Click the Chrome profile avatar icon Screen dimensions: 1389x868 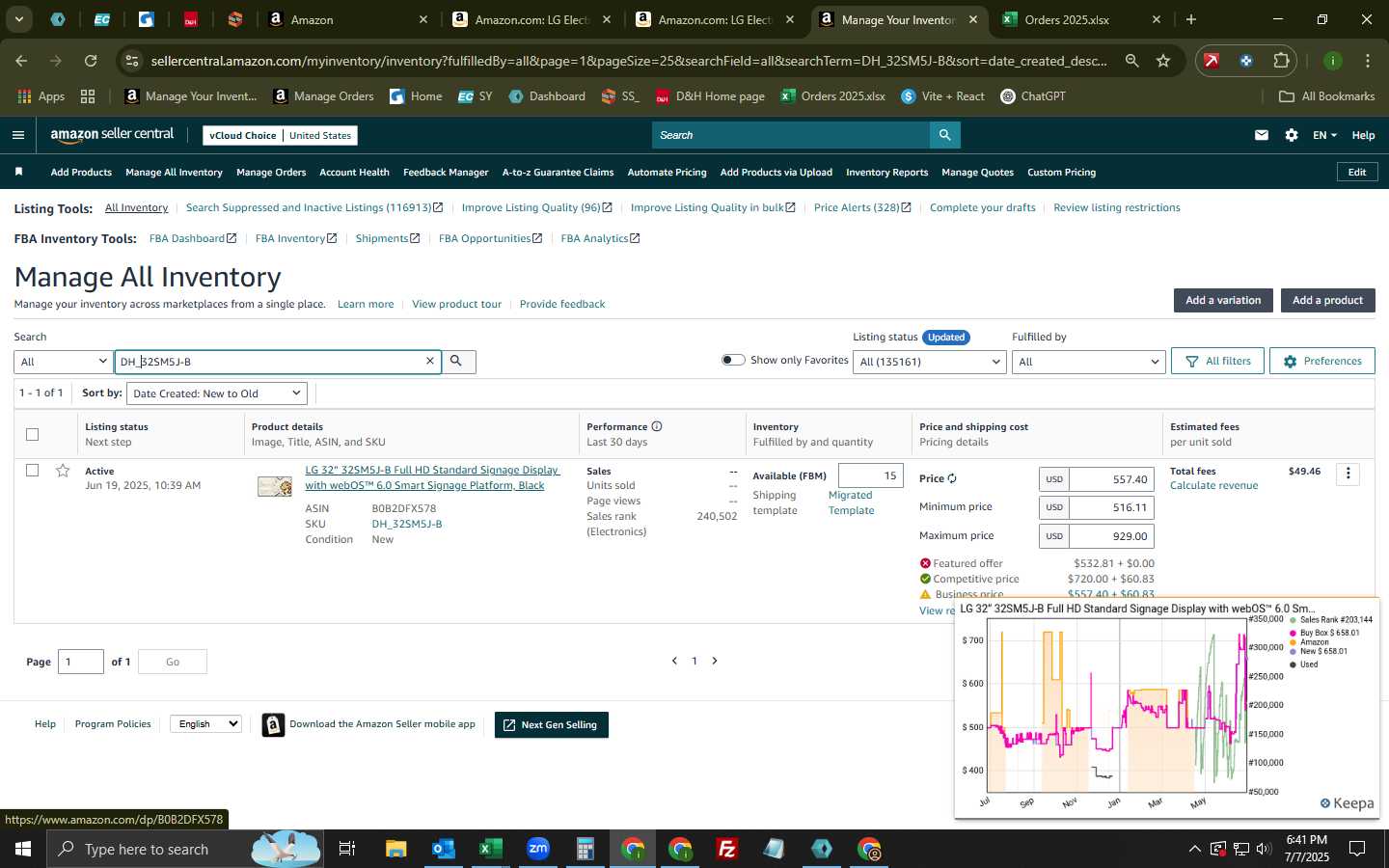click(1333, 61)
